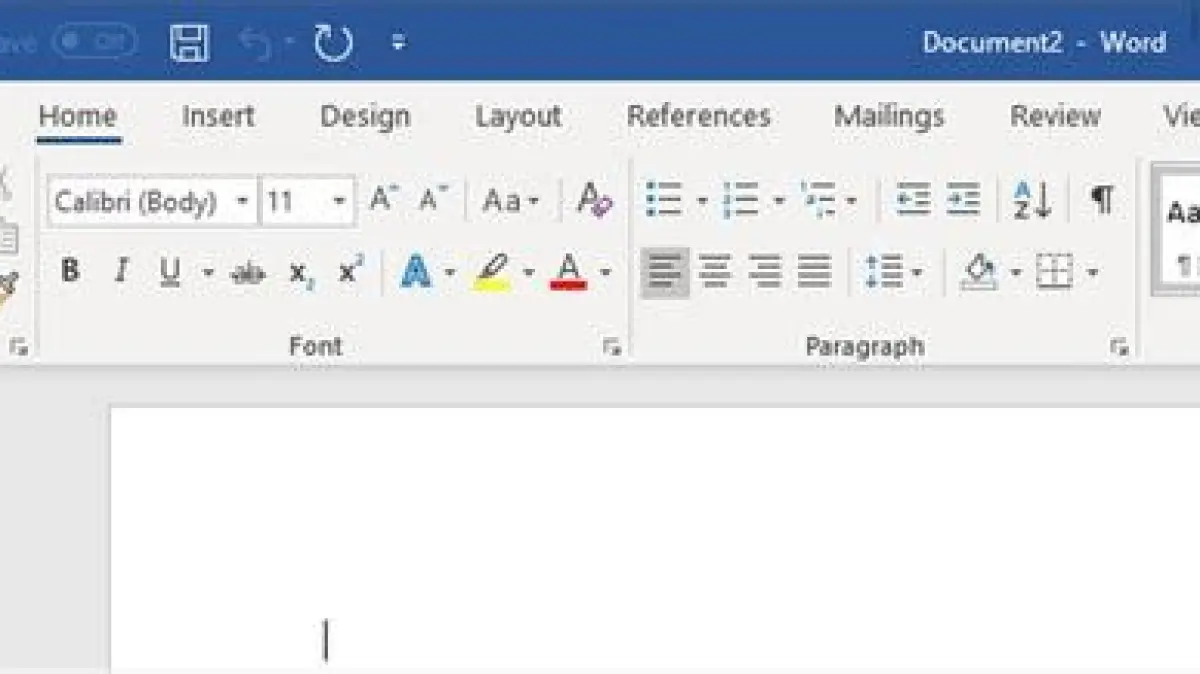Switch to the Insert tab
1200x674 pixels.
218,116
